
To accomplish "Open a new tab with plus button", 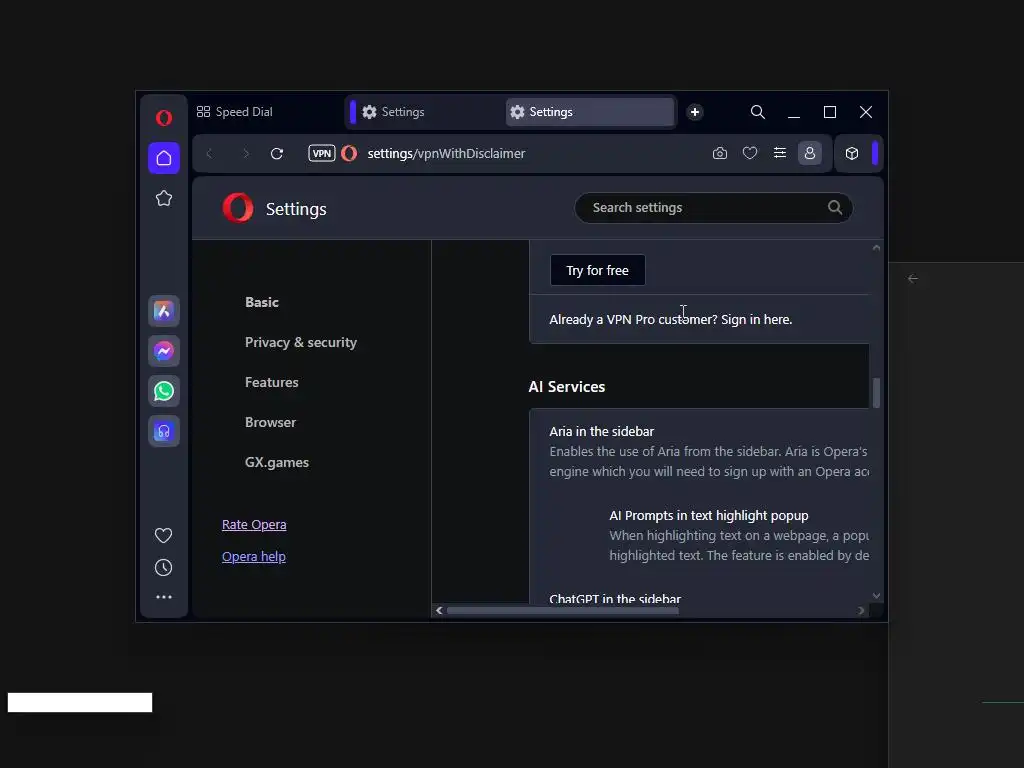I will (695, 112).
